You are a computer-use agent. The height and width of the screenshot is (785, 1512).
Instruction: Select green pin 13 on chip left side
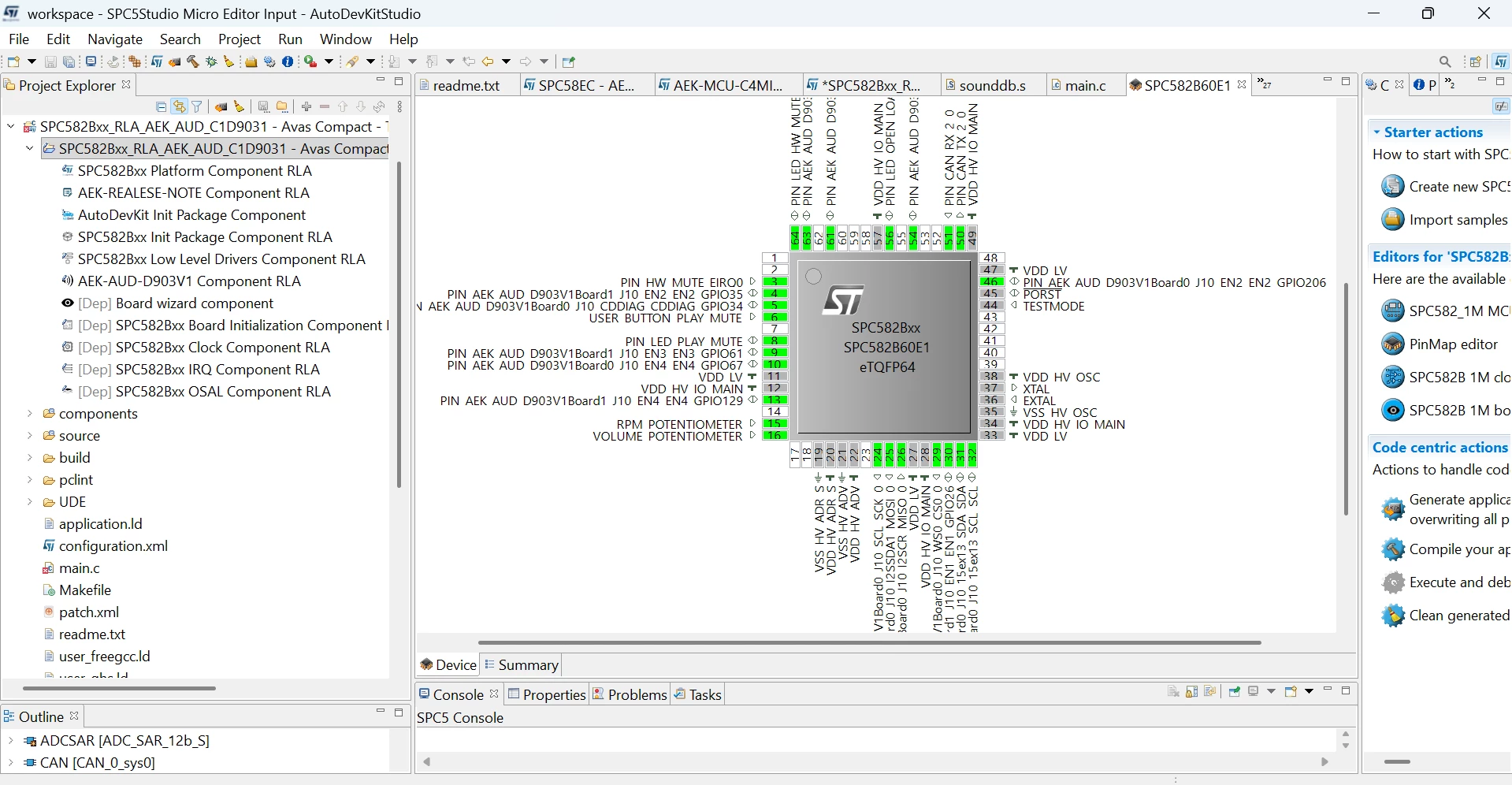(775, 400)
